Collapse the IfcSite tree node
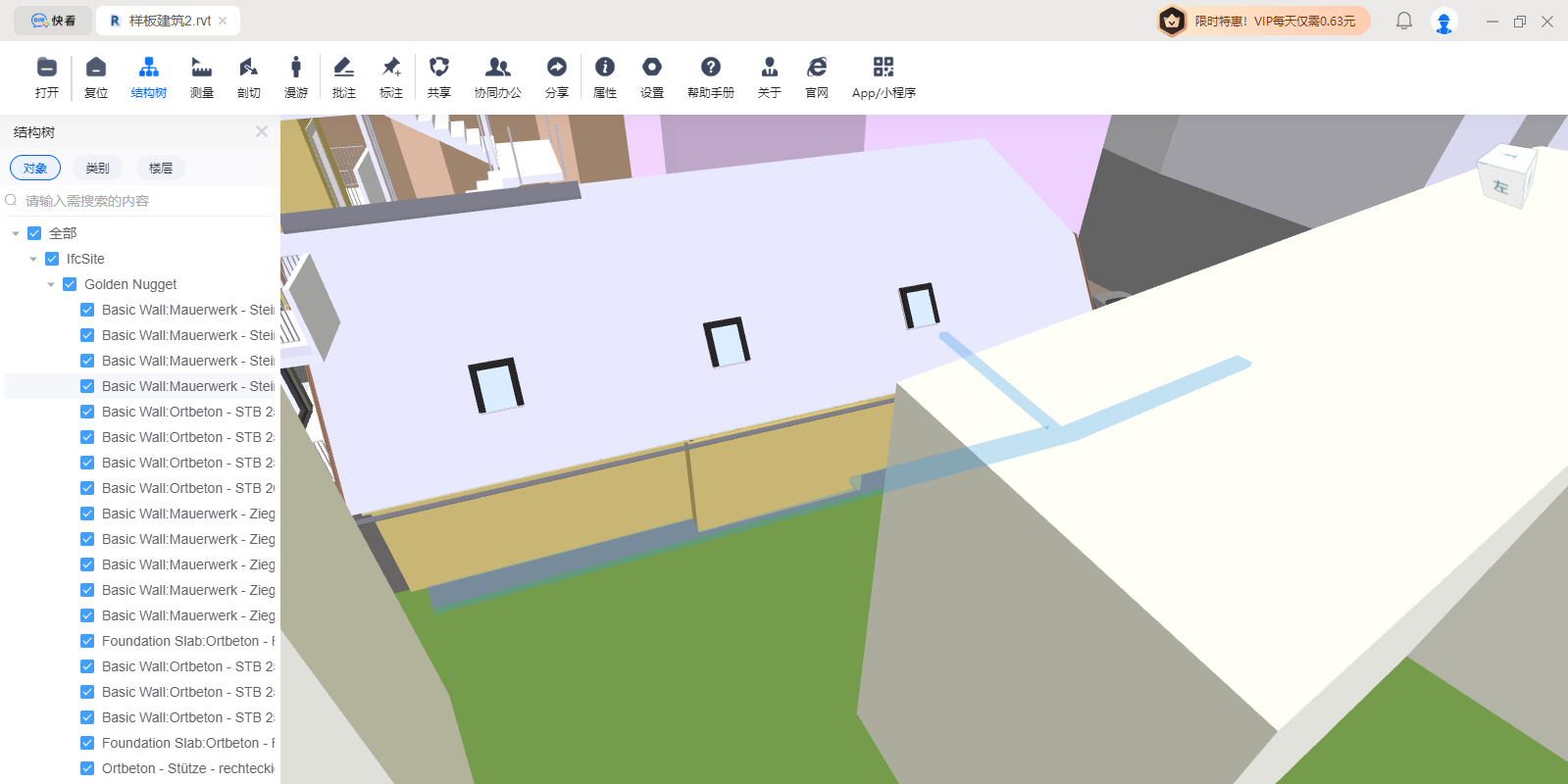 point(33,259)
